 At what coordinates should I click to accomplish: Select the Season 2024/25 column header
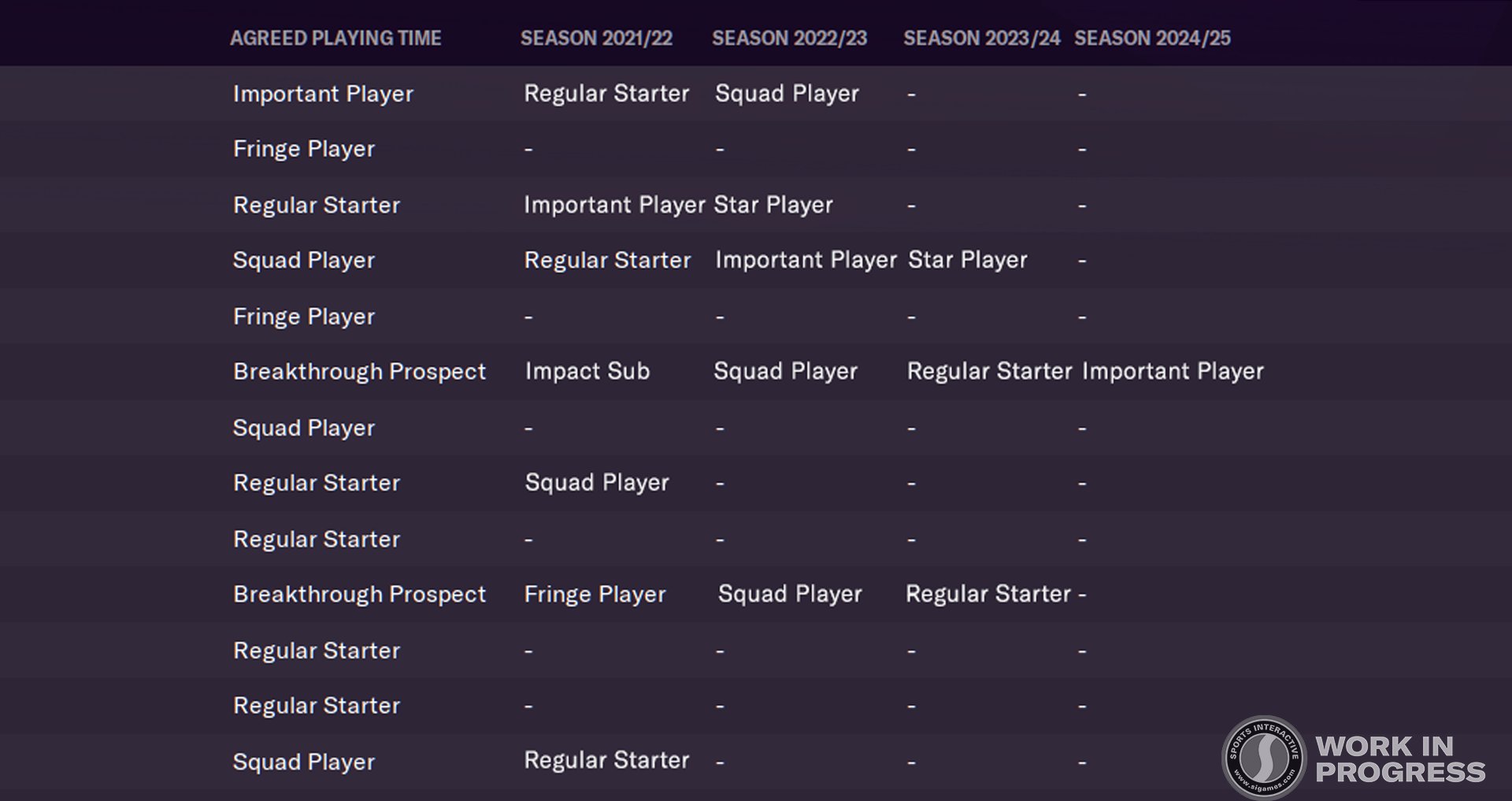[1152, 38]
